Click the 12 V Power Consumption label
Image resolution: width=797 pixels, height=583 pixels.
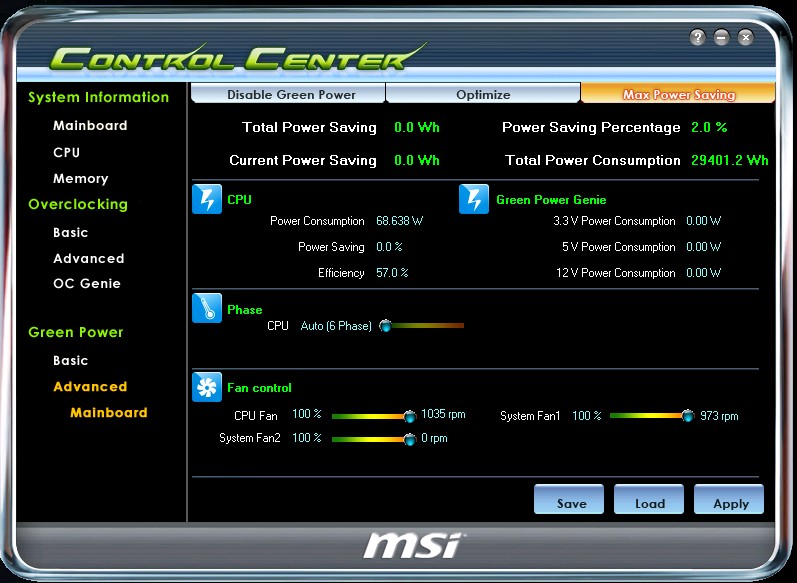click(x=616, y=273)
